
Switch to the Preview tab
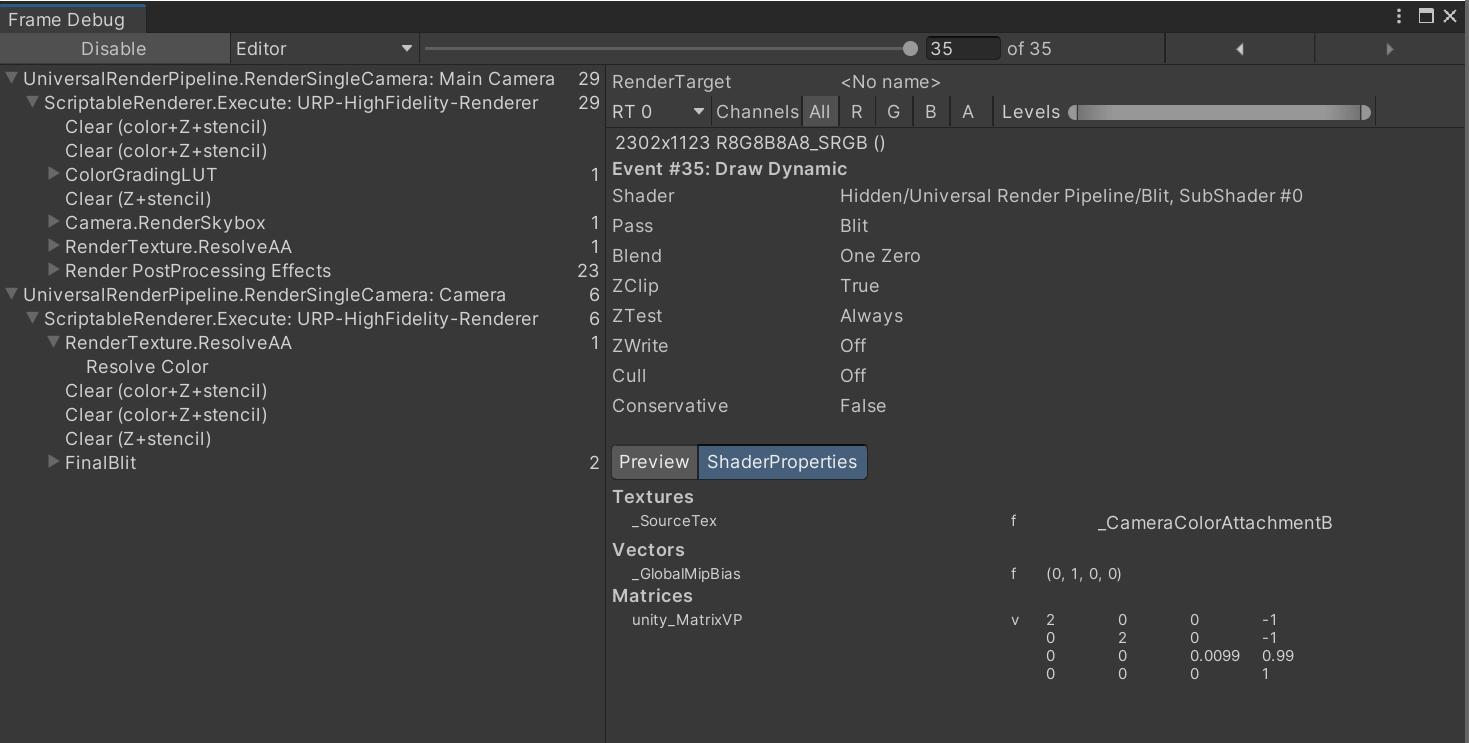[653, 462]
